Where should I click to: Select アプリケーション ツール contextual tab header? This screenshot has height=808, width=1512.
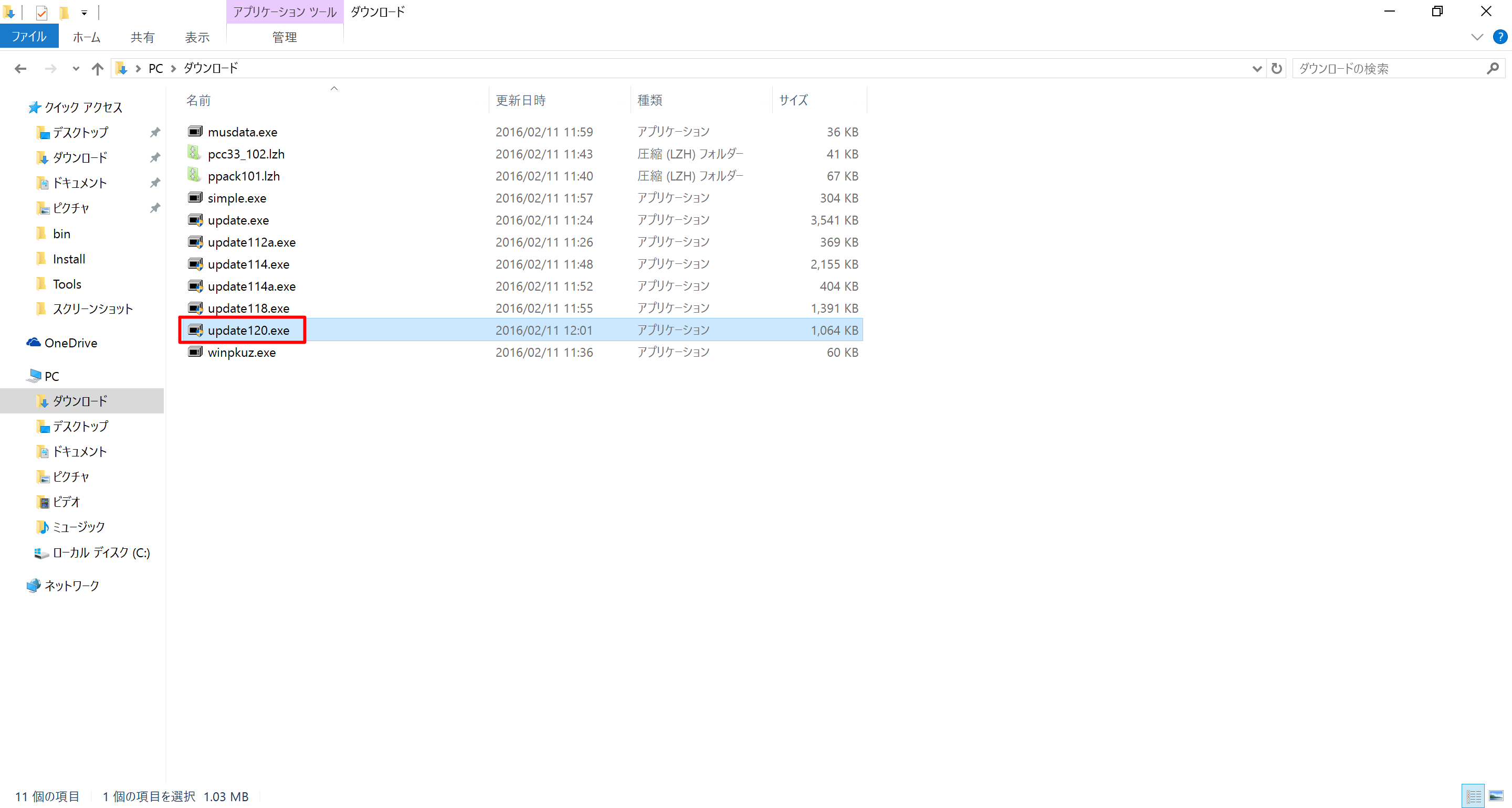tap(285, 12)
